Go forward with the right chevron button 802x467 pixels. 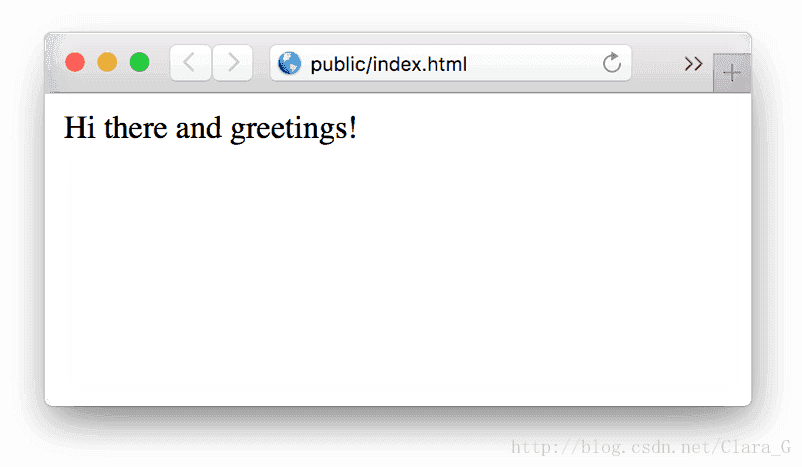point(233,63)
